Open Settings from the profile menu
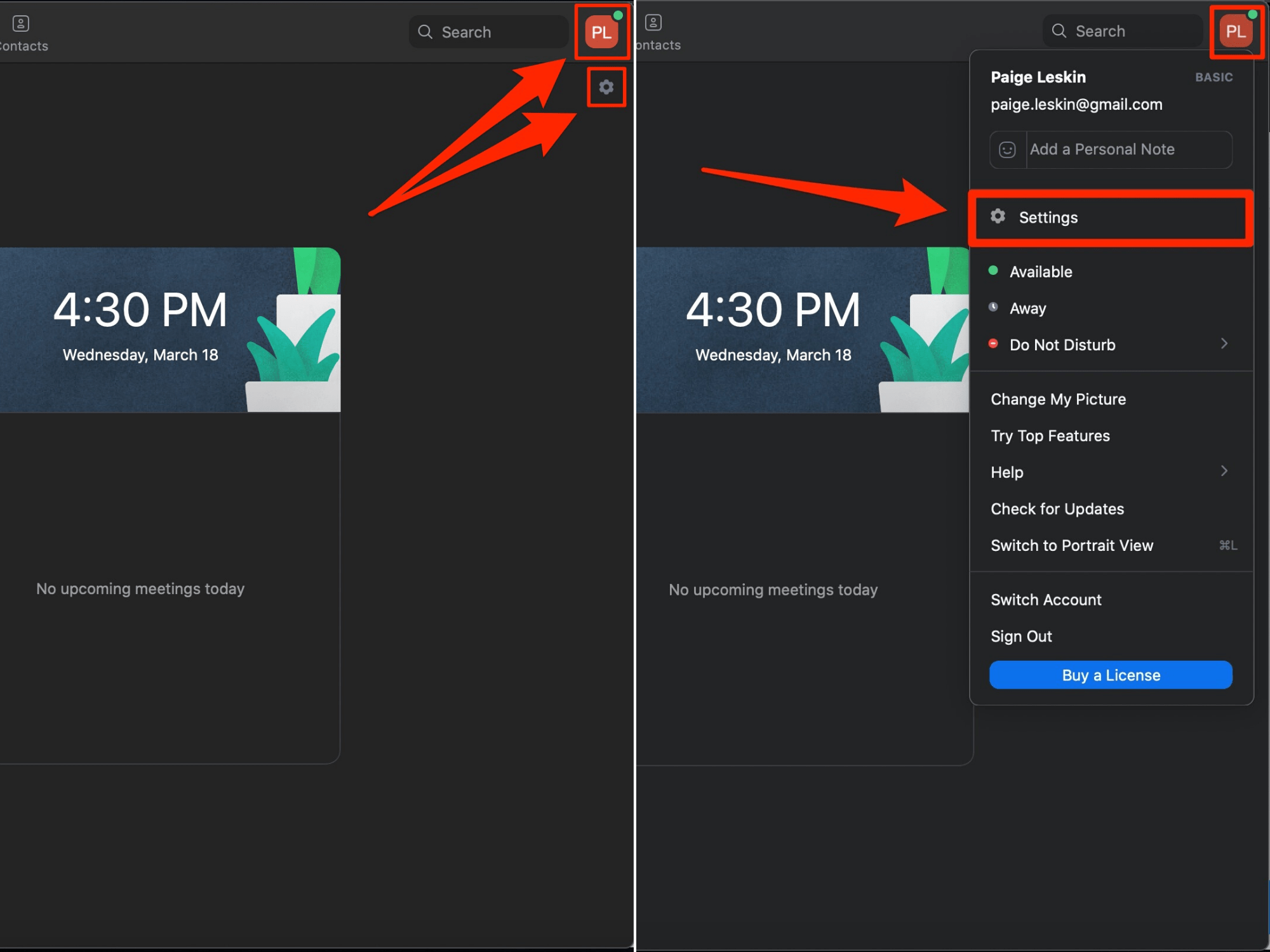 coord(1048,218)
